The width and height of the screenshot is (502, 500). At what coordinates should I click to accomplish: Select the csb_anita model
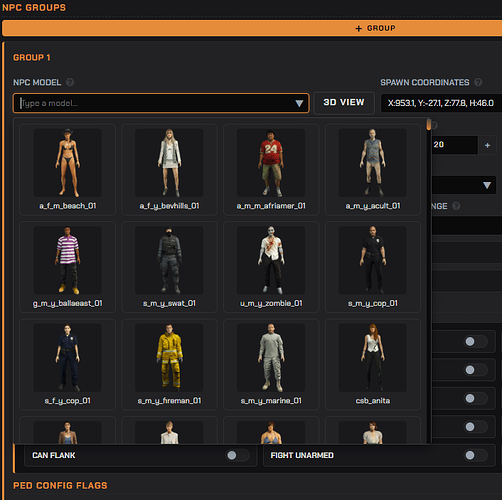(373, 364)
